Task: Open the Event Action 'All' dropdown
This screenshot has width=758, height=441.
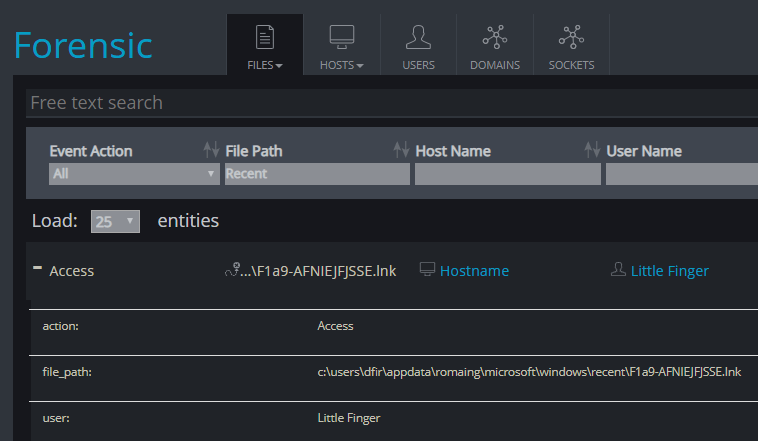Action: (x=134, y=174)
